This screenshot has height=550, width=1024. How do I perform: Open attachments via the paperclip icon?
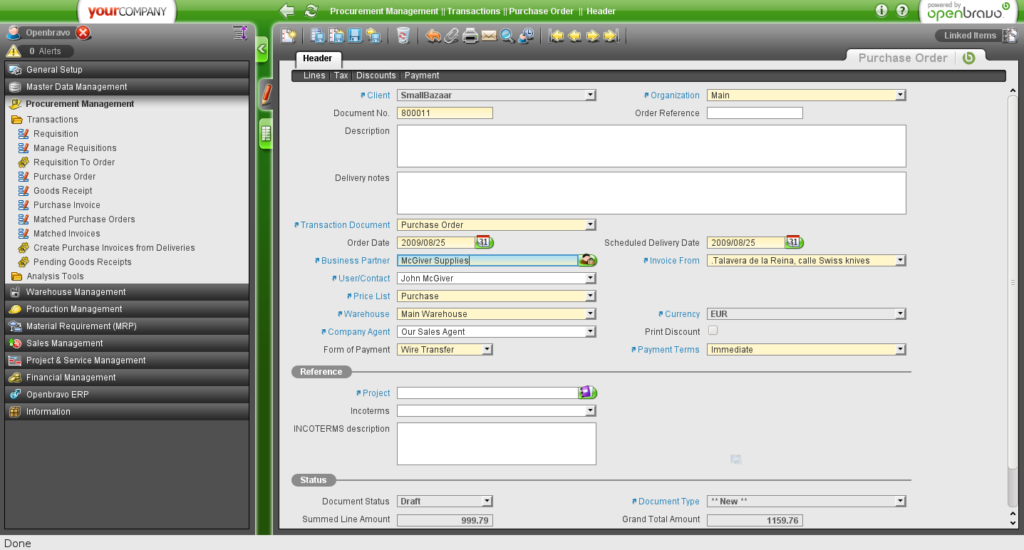(451, 36)
